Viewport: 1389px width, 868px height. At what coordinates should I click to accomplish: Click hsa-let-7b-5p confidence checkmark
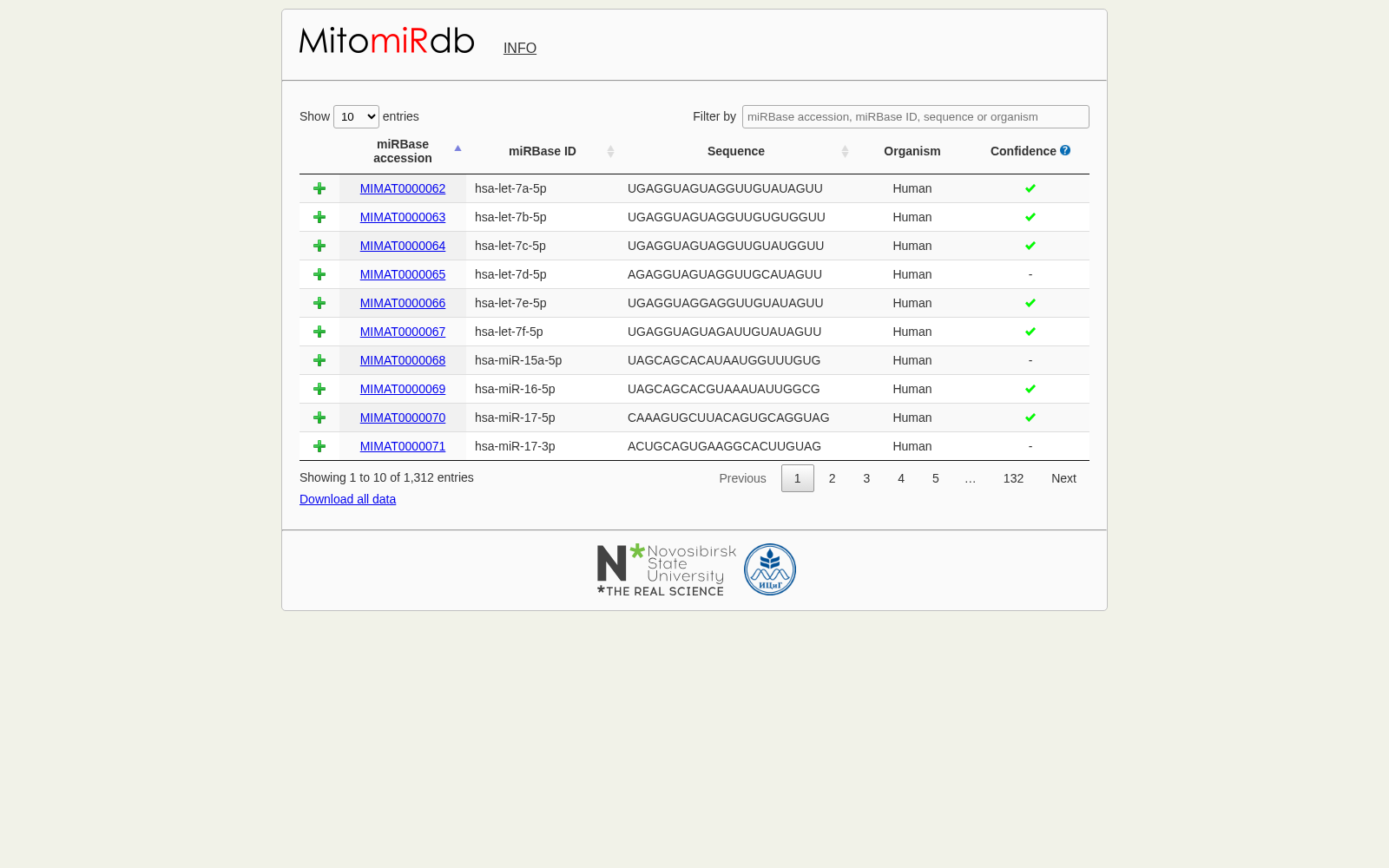tap(1030, 217)
